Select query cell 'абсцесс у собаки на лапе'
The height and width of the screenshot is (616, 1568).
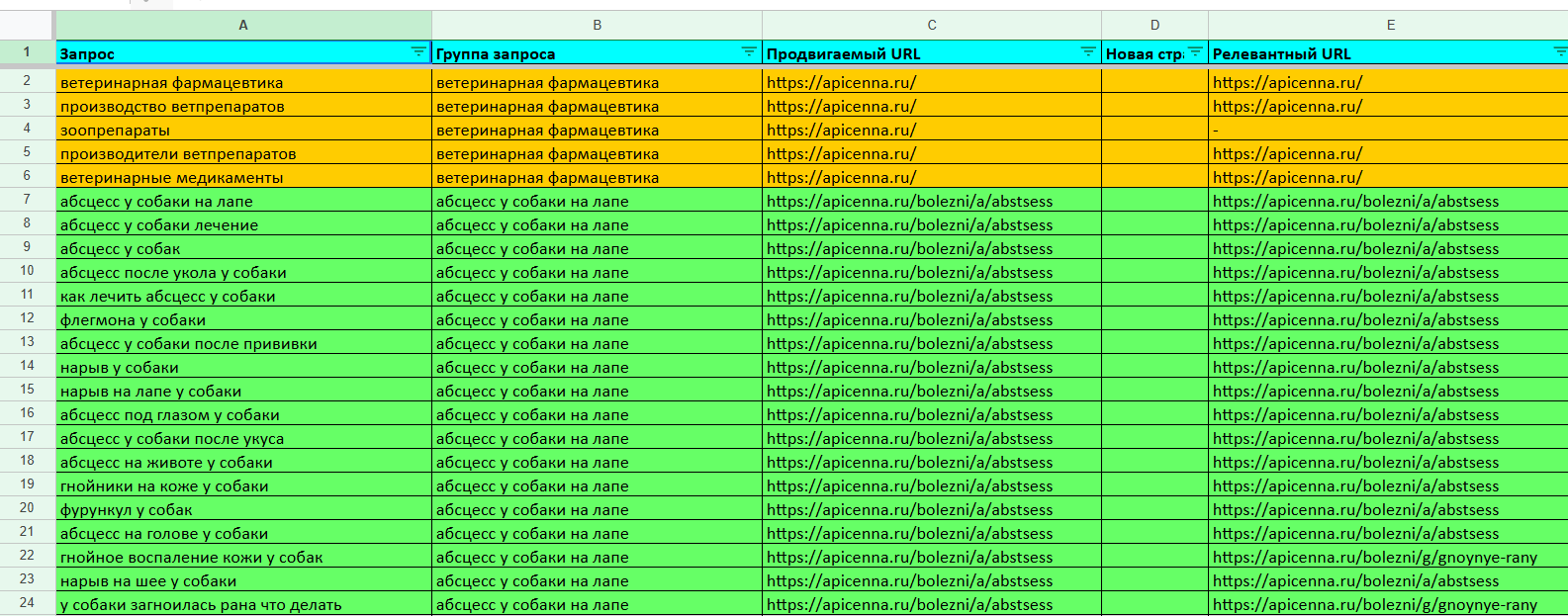click(x=244, y=201)
